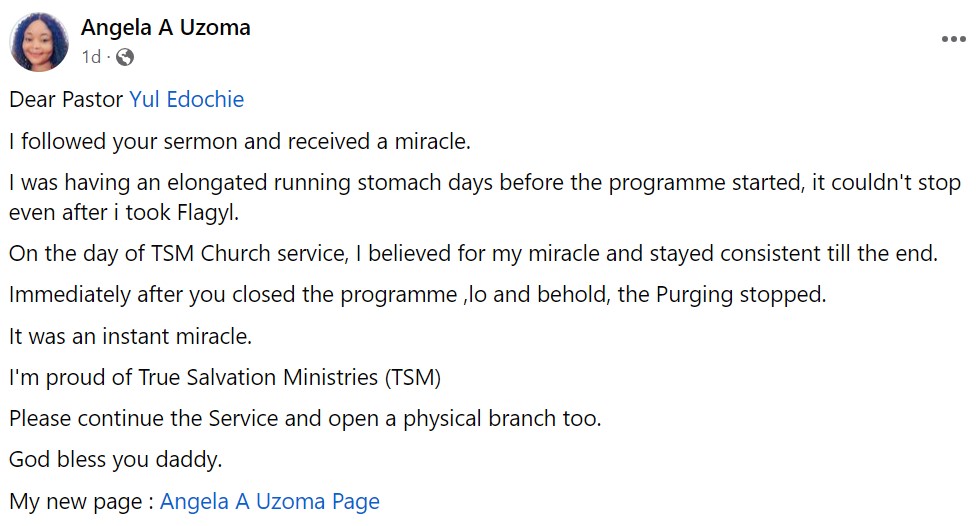Click the 'Please continue the Service' line
Viewport: 976px width, 526px height.
click(305, 419)
